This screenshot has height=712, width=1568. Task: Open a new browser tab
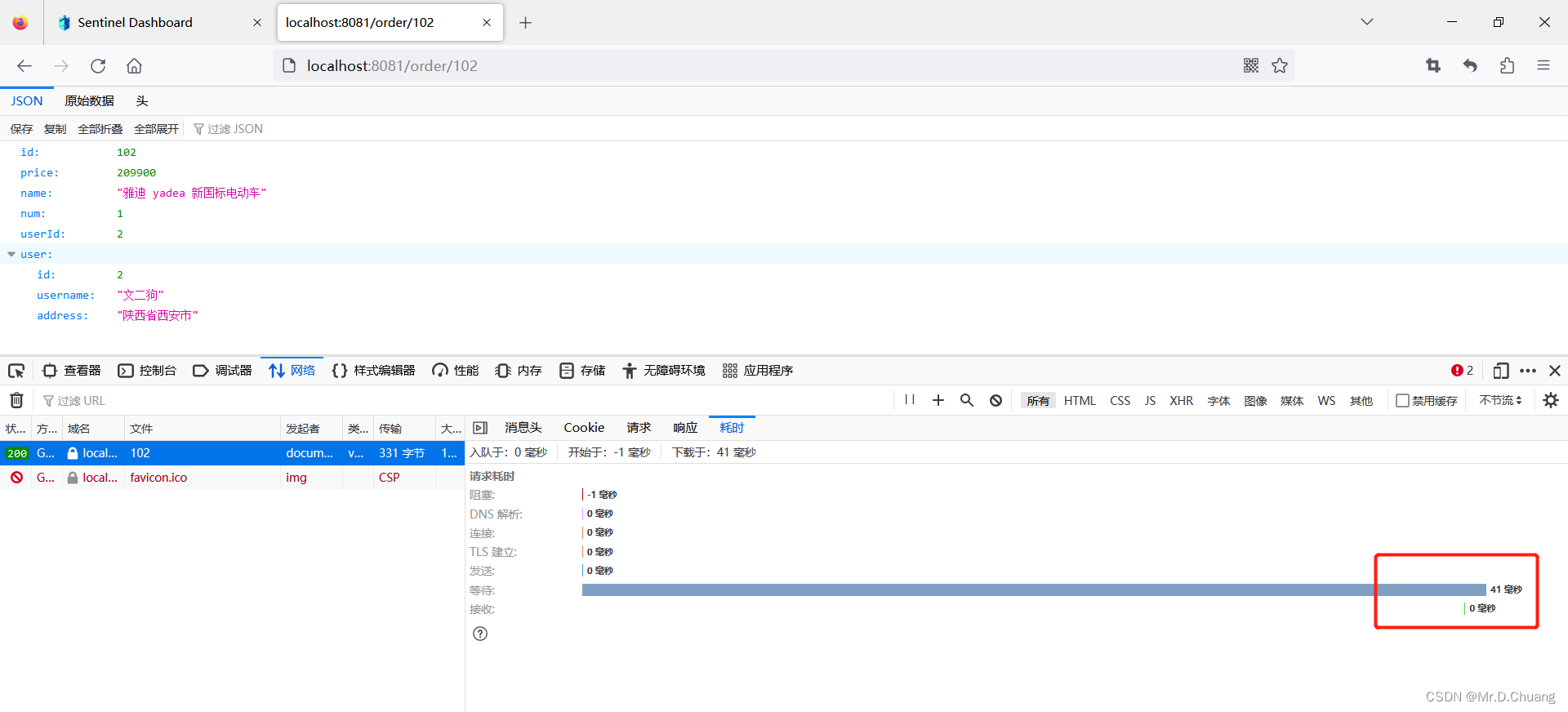click(x=525, y=23)
